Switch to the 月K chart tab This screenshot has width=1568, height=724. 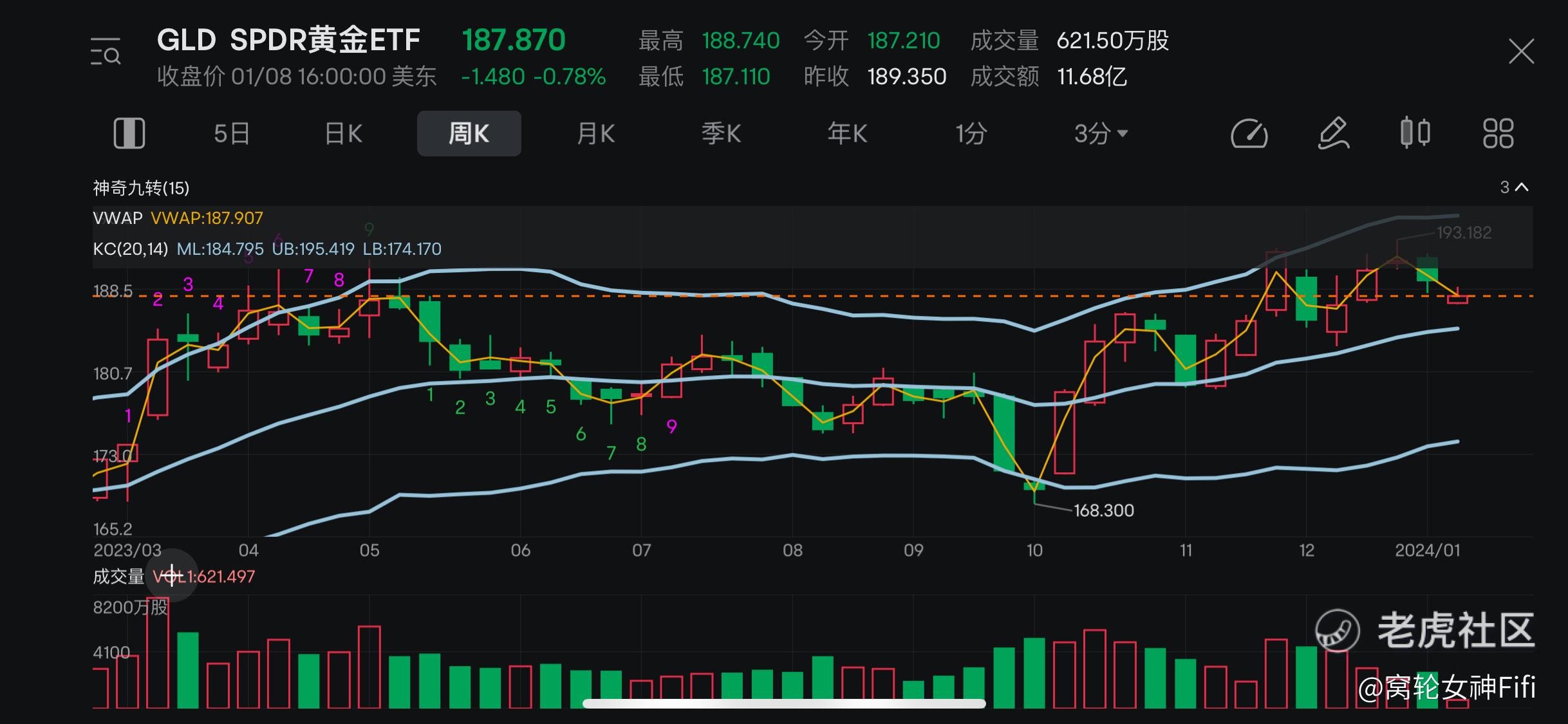[x=596, y=134]
